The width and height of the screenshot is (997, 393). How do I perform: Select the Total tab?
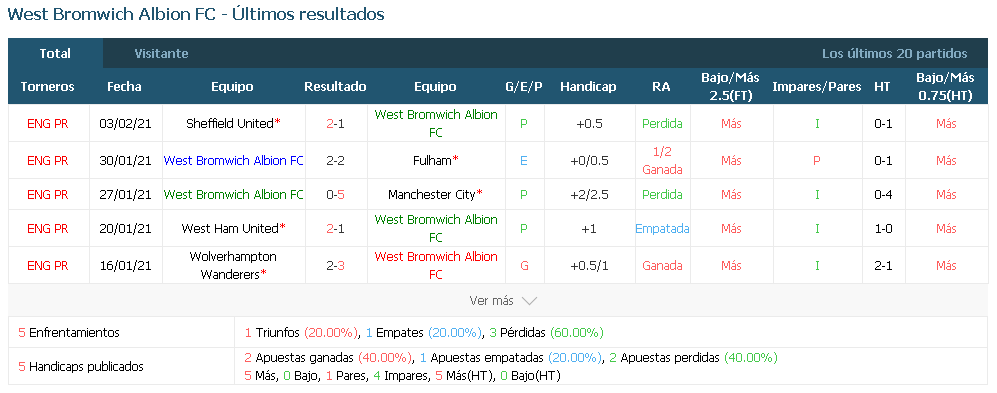point(55,53)
